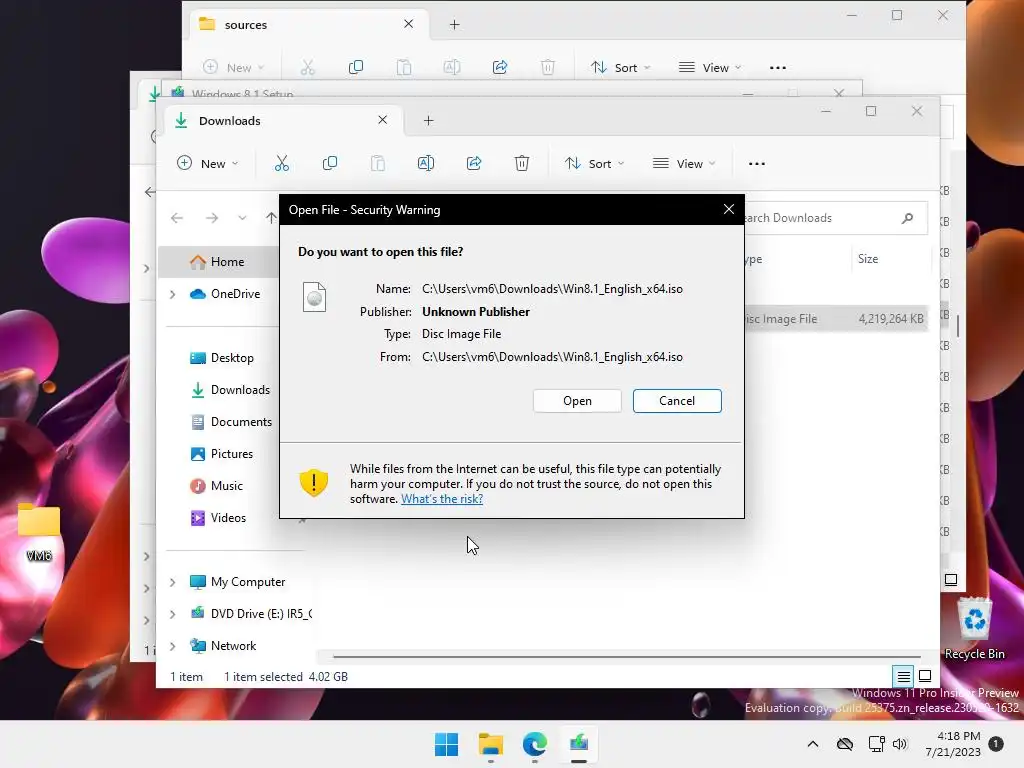Image resolution: width=1024 pixels, height=768 pixels.
Task: Open the View dropdown in sources window
Action: [710, 67]
